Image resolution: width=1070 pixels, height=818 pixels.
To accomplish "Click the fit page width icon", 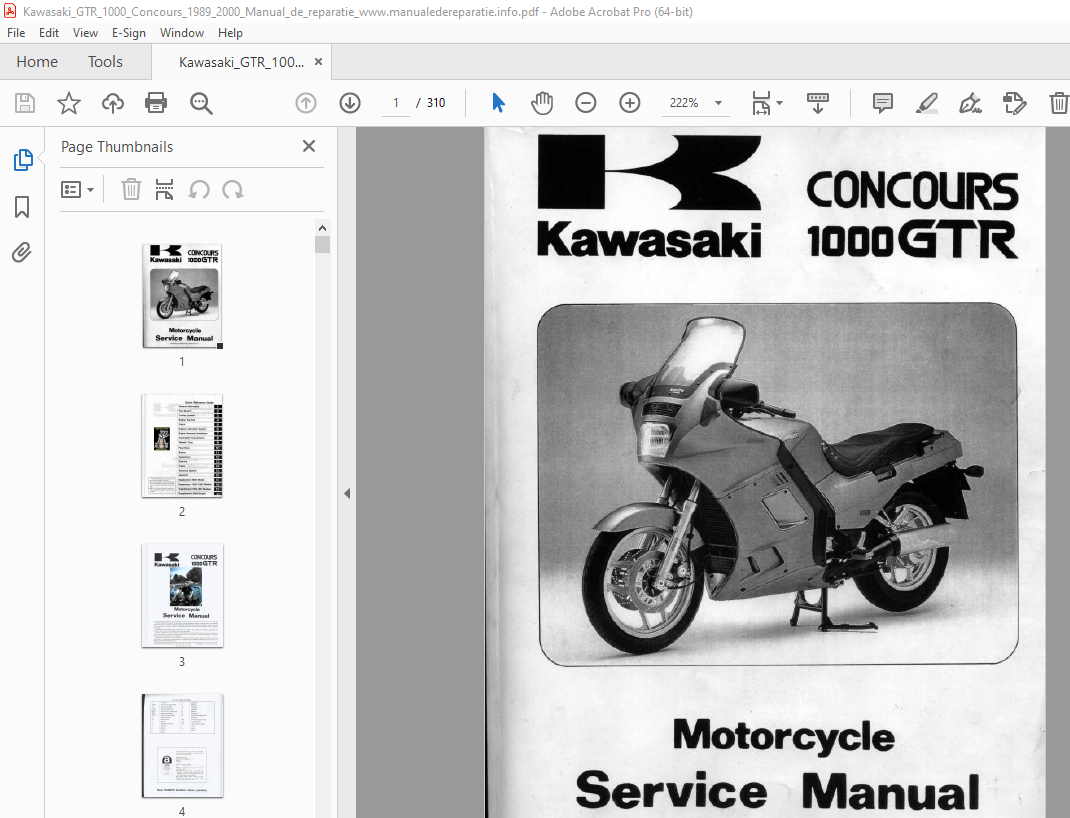I will pos(761,103).
